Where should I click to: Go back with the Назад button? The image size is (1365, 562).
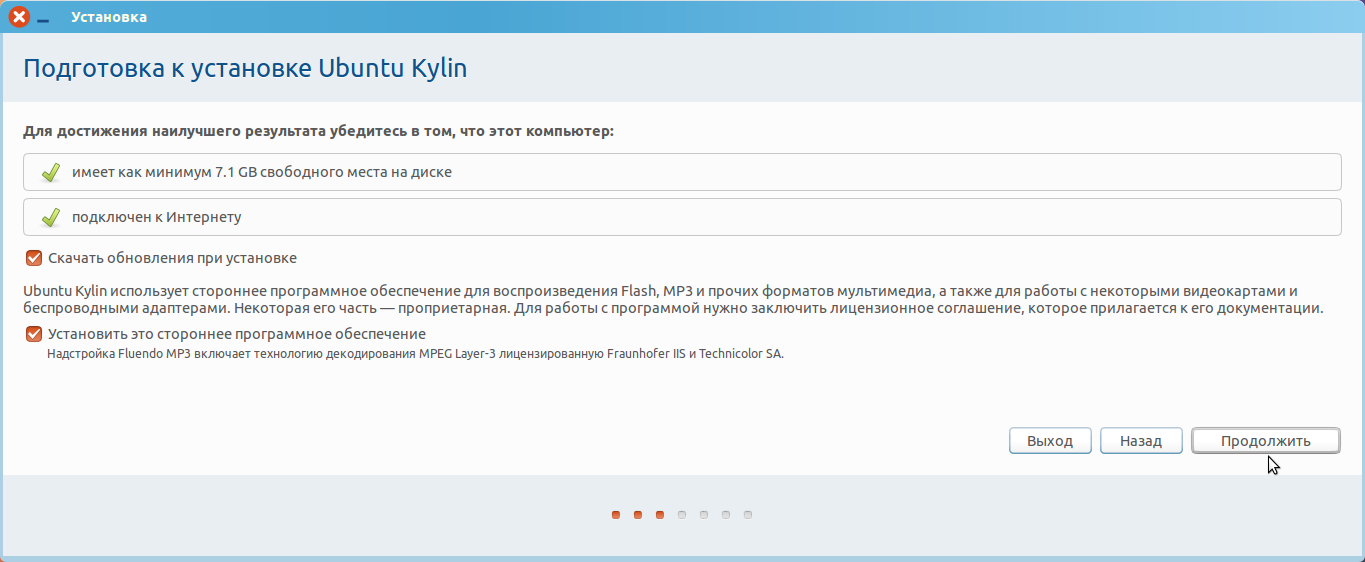click(1141, 441)
